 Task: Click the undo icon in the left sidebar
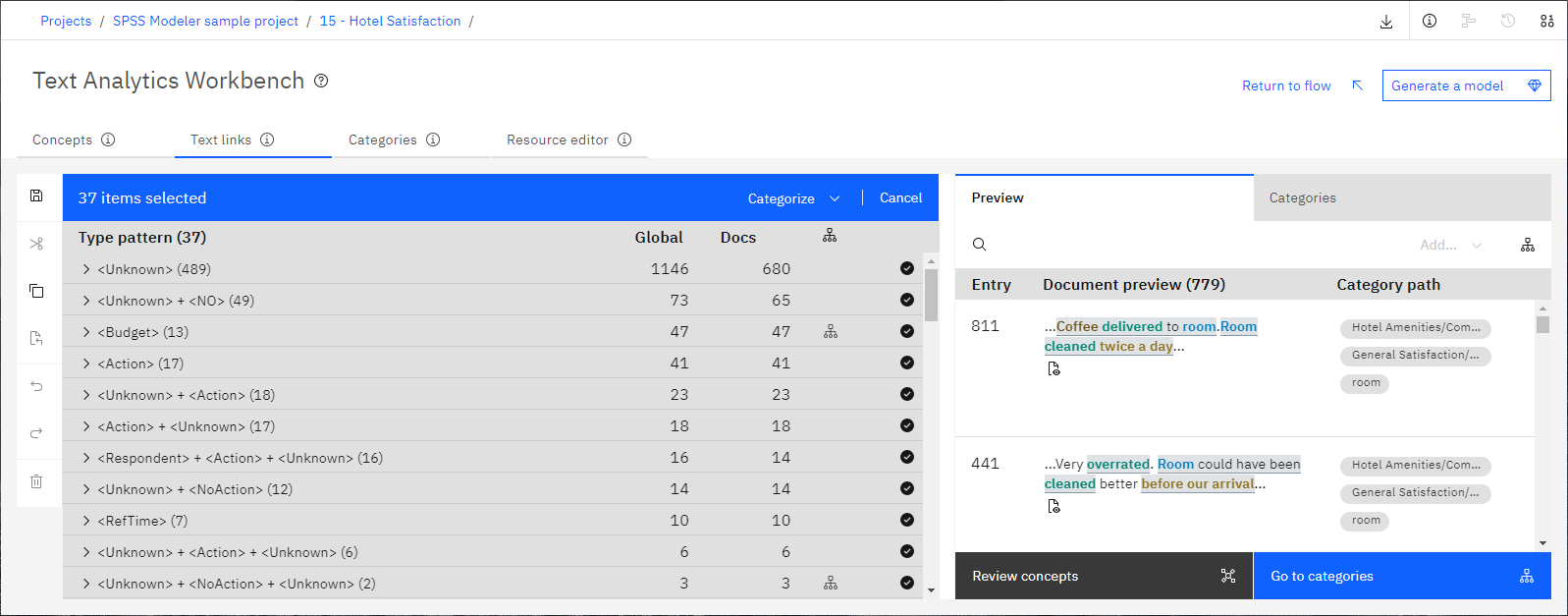click(36, 386)
